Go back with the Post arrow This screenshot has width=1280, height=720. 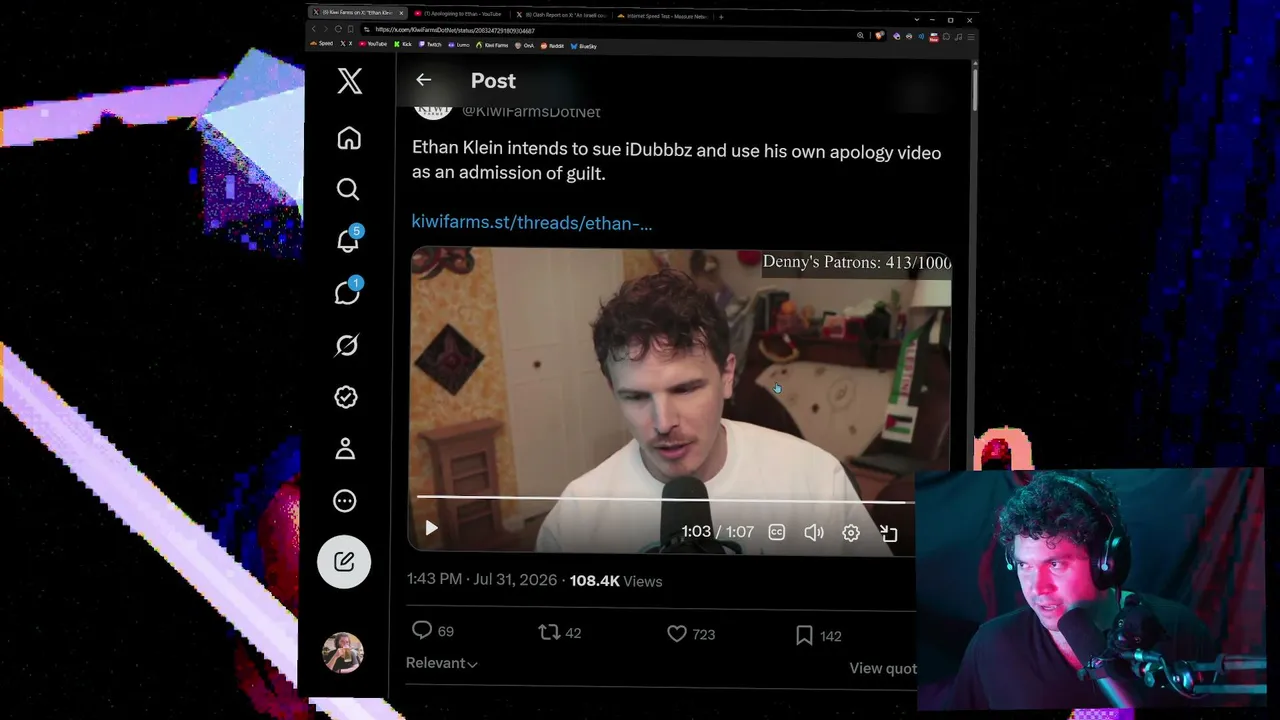[423, 80]
